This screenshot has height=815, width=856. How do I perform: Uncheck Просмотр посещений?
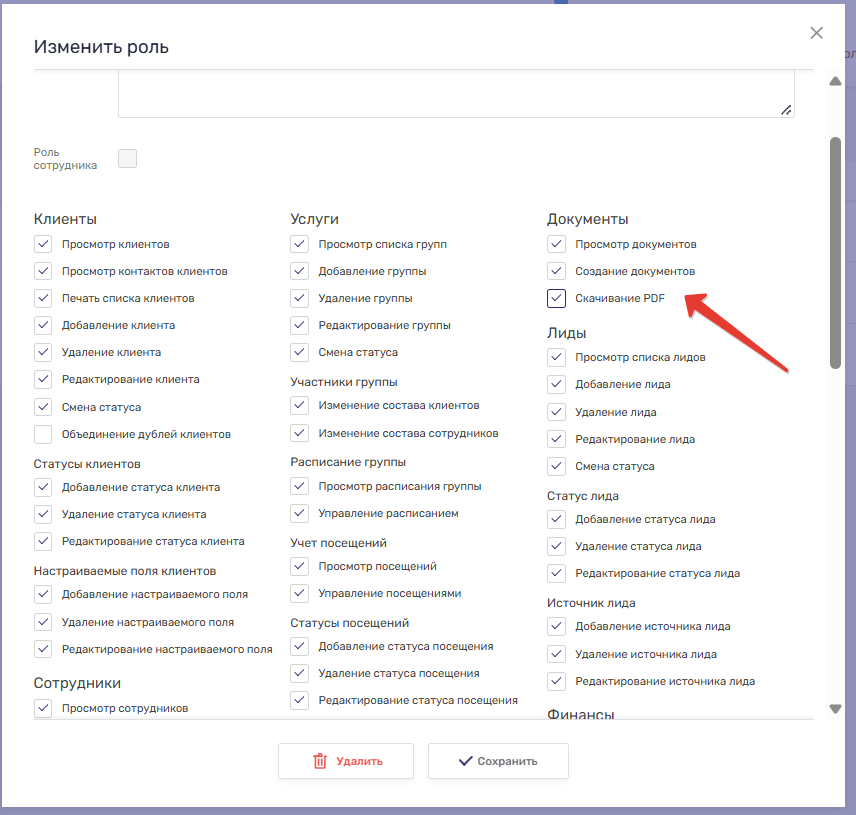click(300, 566)
